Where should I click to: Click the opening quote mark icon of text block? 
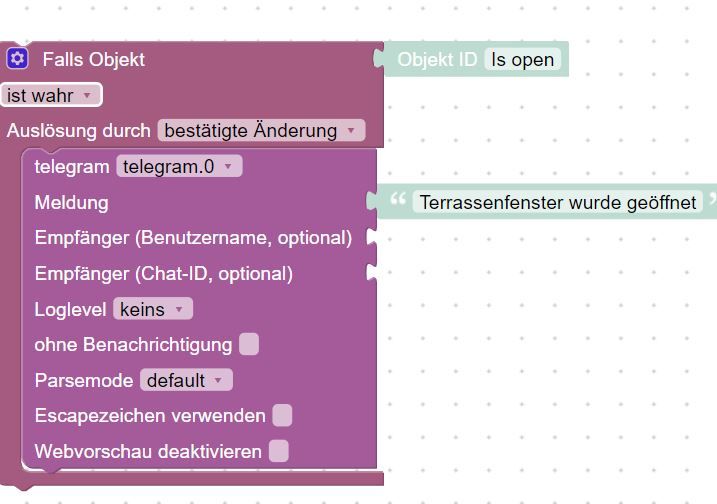pyautogui.click(x=398, y=199)
